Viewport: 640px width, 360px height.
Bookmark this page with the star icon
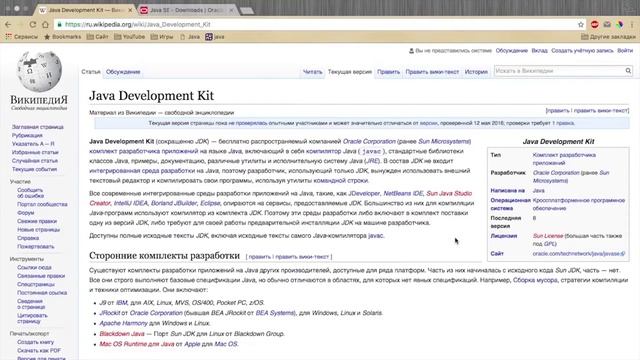[x=581, y=24]
